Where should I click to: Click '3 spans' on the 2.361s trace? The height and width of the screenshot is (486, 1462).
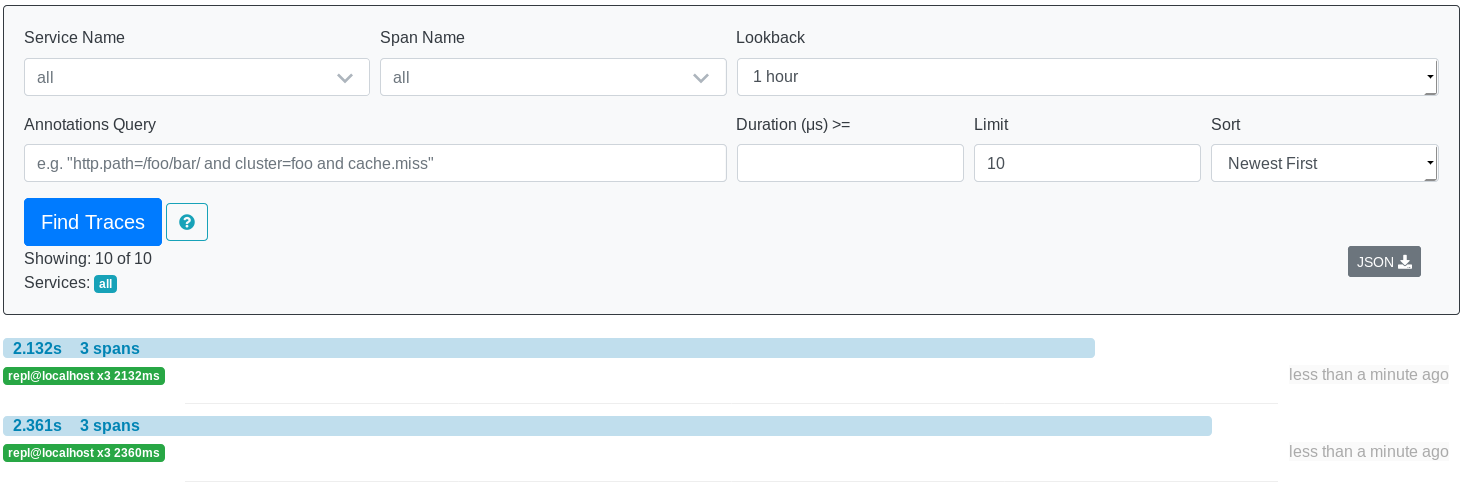click(110, 426)
